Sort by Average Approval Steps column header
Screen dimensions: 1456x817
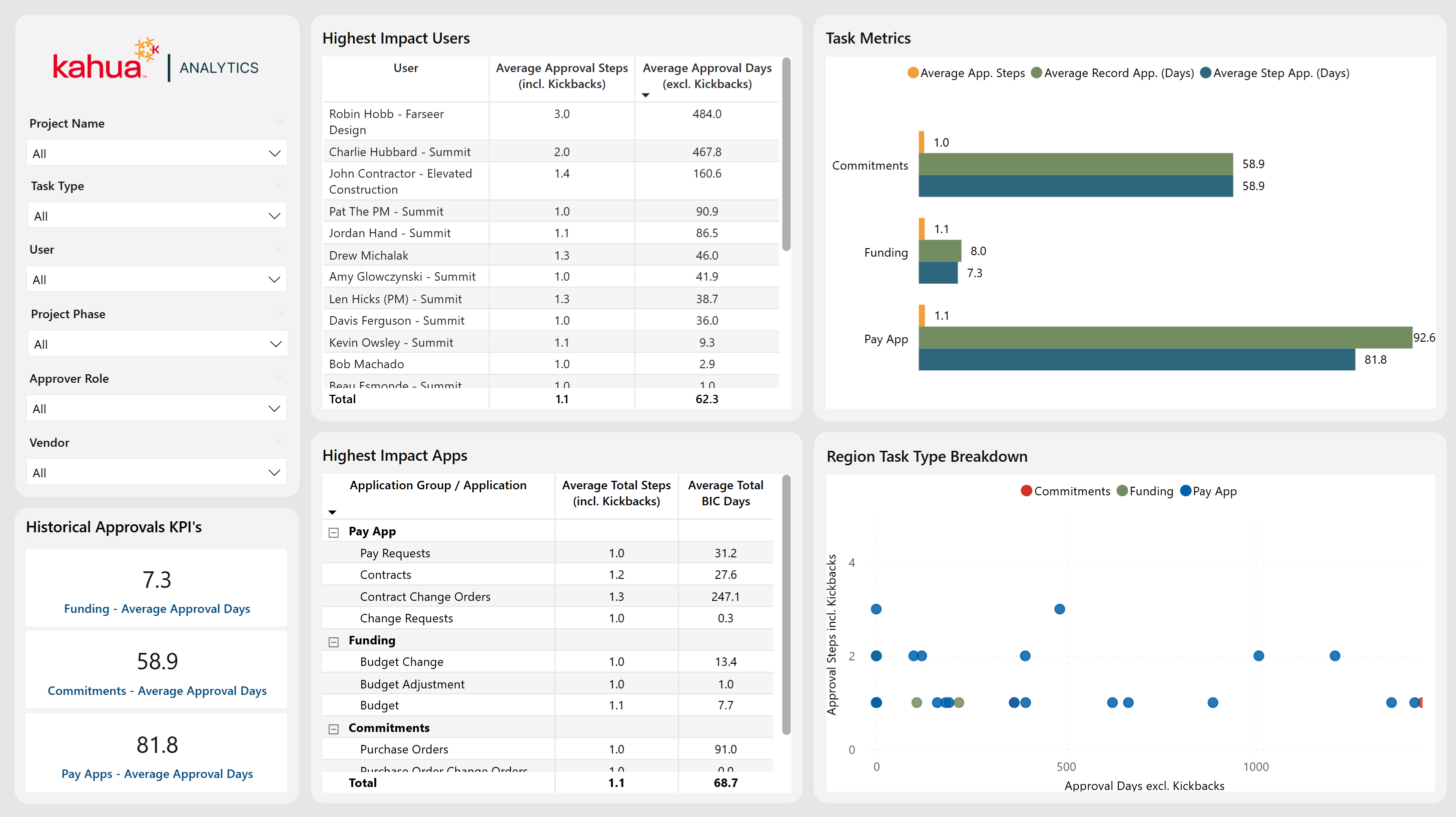pyautogui.click(x=561, y=76)
